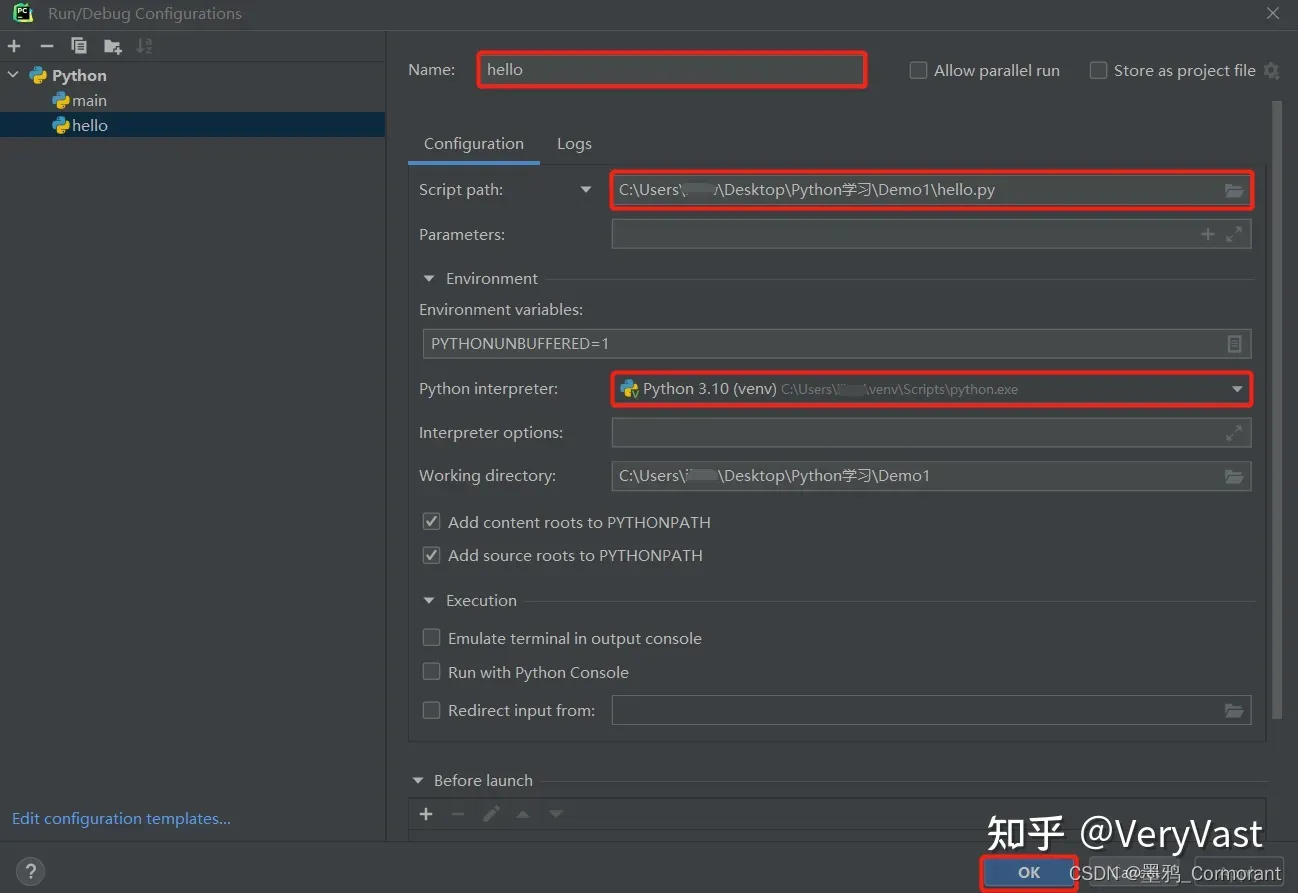Edit environment variables list icon
The height and width of the screenshot is (893, 1298).
[1234, 344]
